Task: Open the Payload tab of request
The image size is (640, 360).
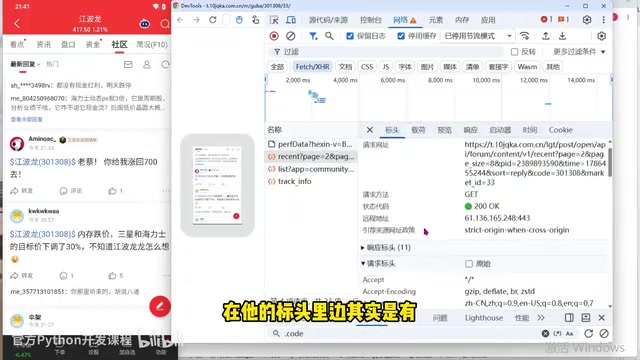Action: pyautogui.click(x=418, y=130)
